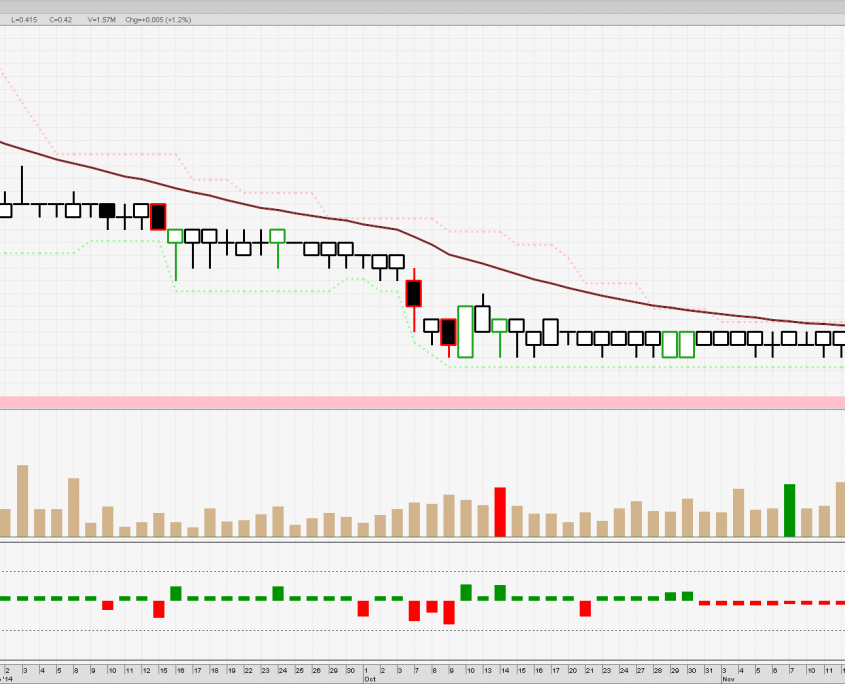This screenshot has height=684, width=845.
Task: Select the tall green-outlined candle on Oct 10
Action: pyautogui.click(x=465, y=331)
